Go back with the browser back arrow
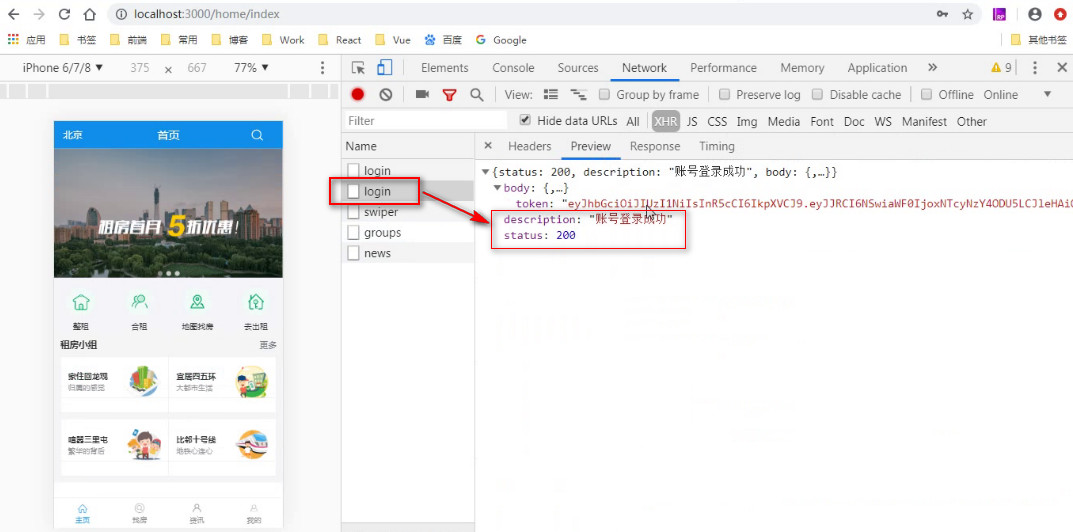 tap(14, 14)
